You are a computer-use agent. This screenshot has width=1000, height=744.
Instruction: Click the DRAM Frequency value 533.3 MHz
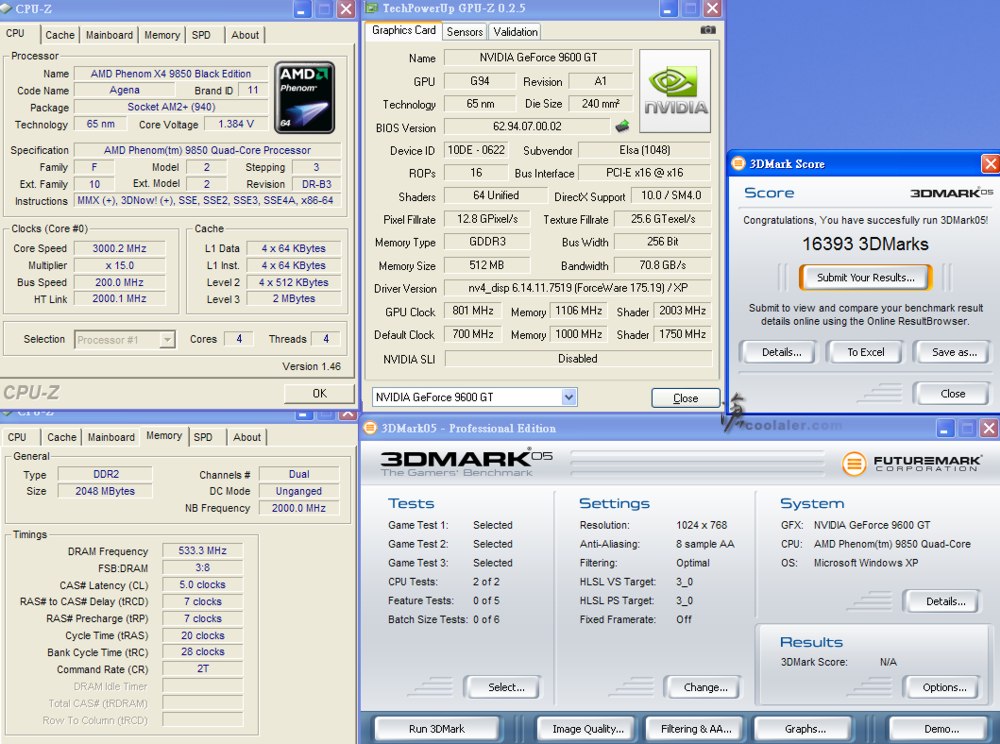click(x=202, y=550)
